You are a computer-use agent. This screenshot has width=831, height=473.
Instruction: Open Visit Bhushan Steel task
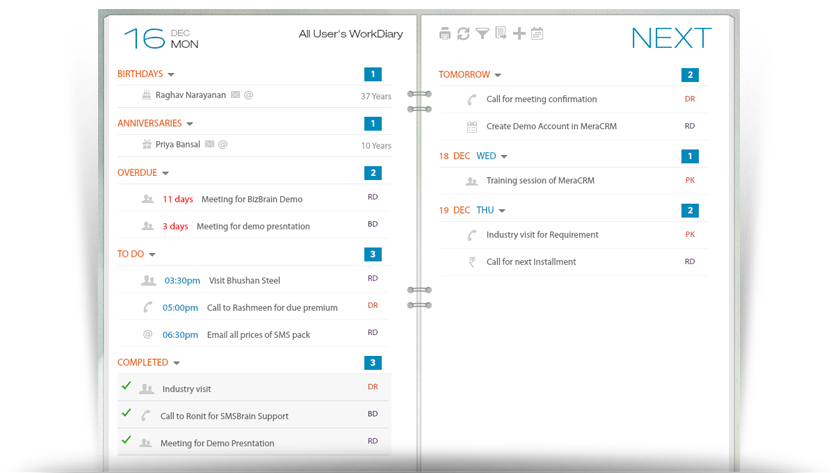244,281
